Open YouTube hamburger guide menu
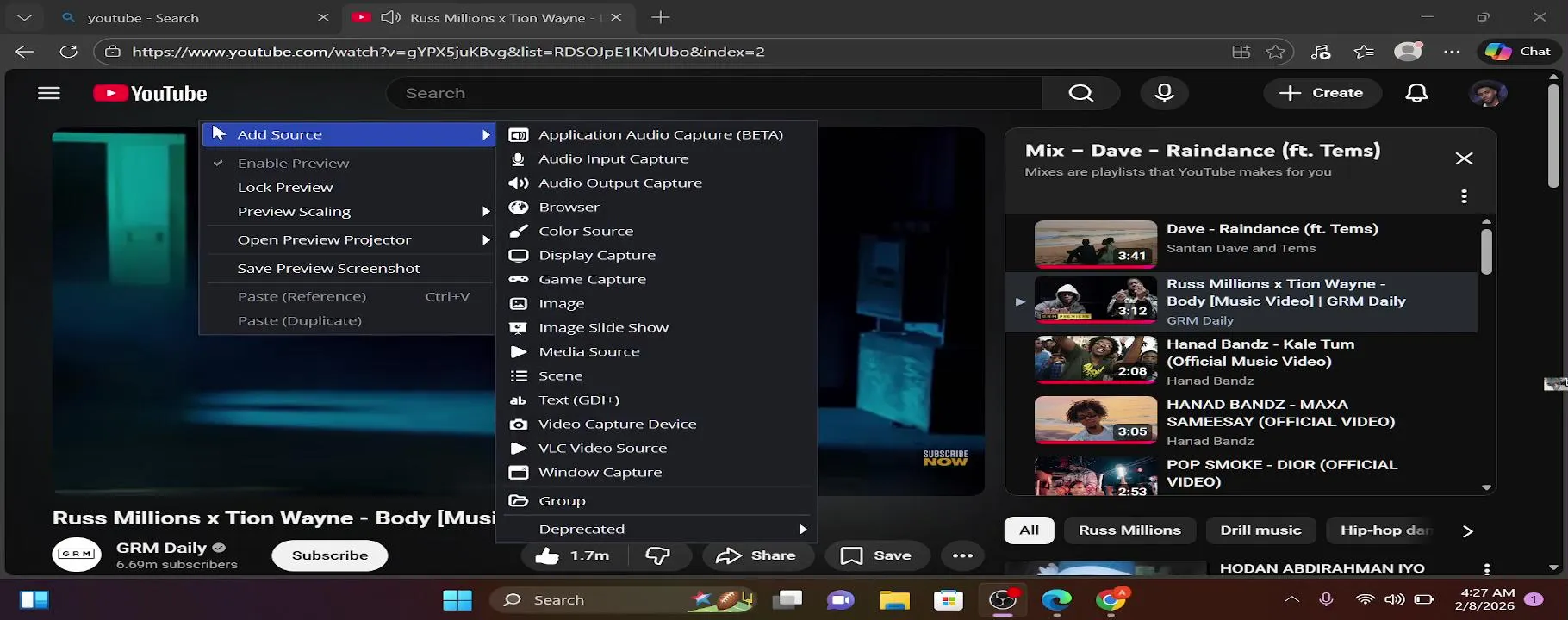The height and width of the screenshot is (620, 1568). pyautogui.click(x=49, y=93)
